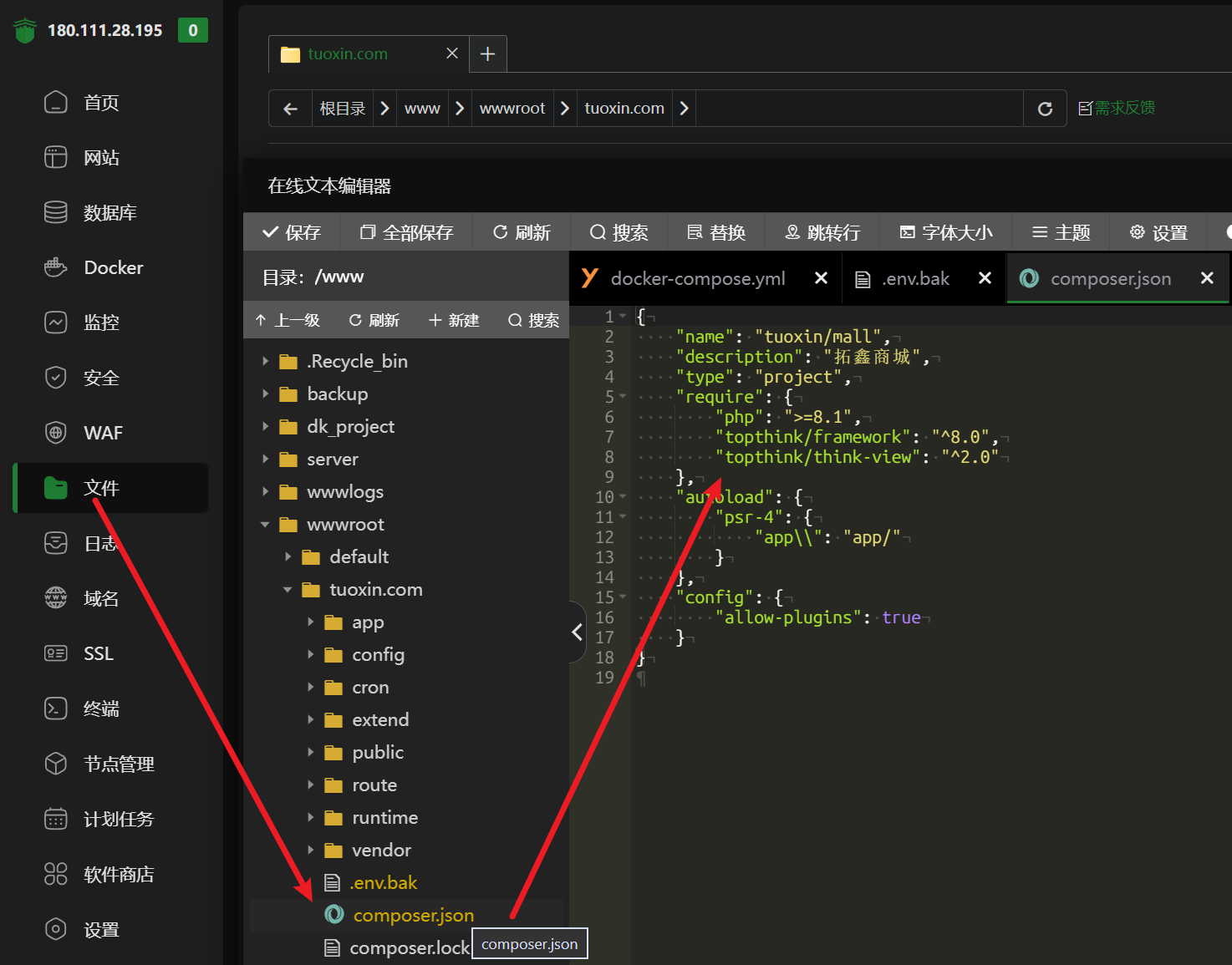This screenshot has width=1232, height=965.
Task: Open the WAF globe-shield icon
Action: pyautogui.click(x=56, y=433)
